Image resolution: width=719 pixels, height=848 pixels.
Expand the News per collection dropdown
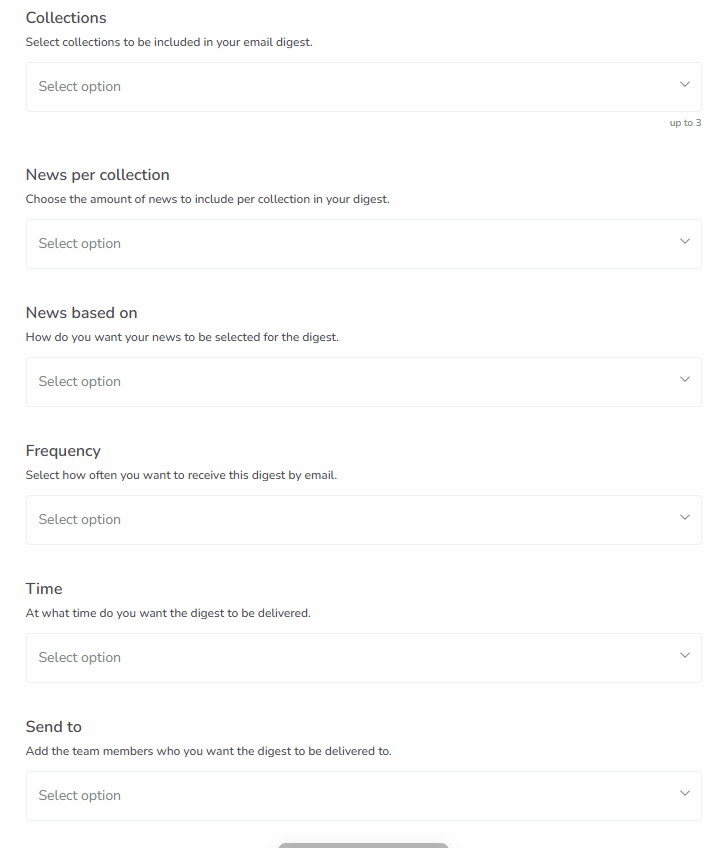[x=363, y=243]
